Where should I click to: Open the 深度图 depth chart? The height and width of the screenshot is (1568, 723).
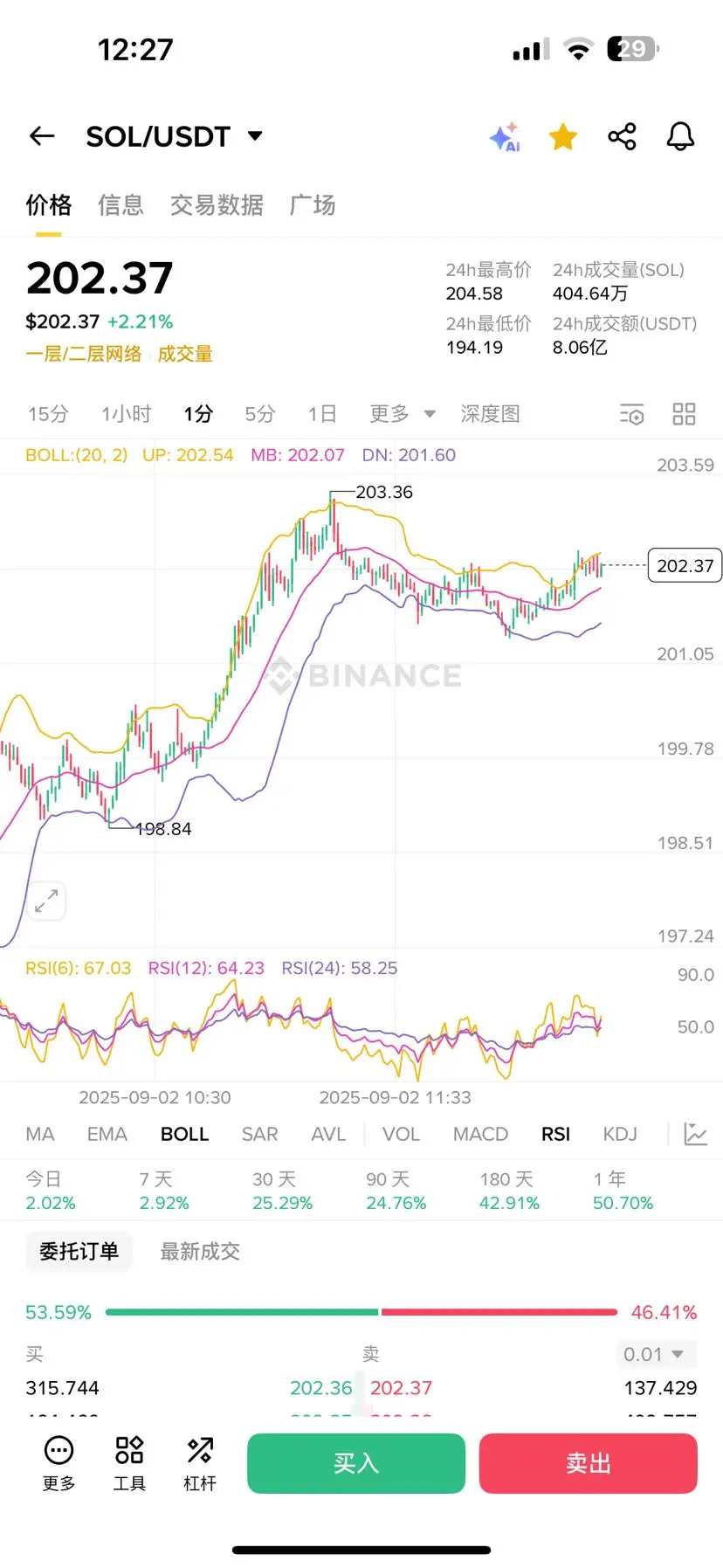click(491, 414)
